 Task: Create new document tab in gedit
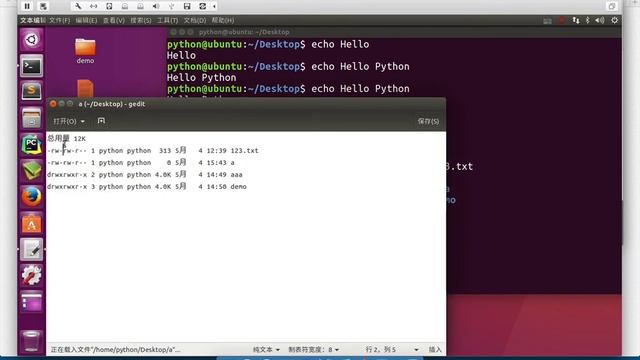point(101,121)
